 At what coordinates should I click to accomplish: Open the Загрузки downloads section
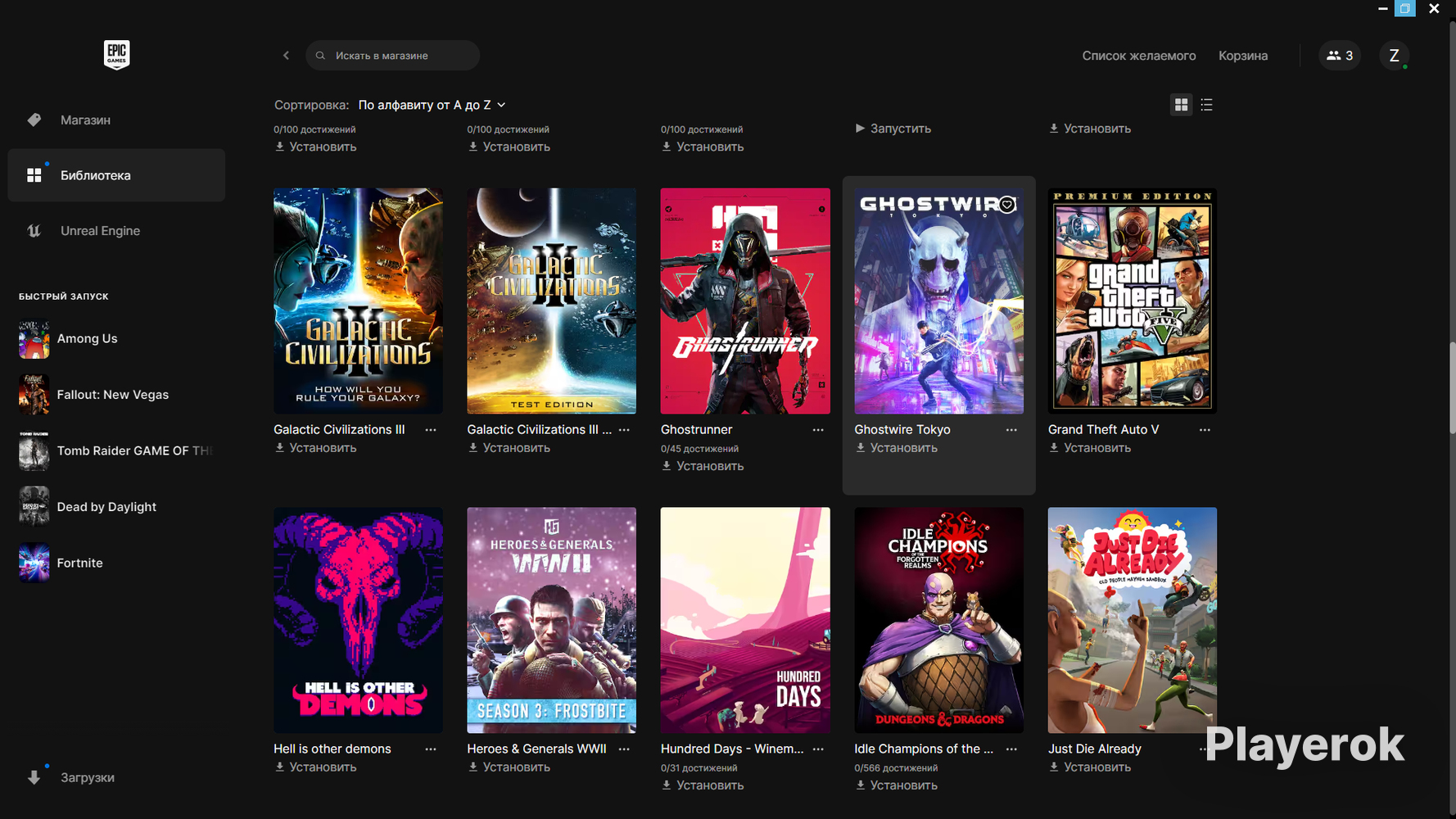point(116,778)
